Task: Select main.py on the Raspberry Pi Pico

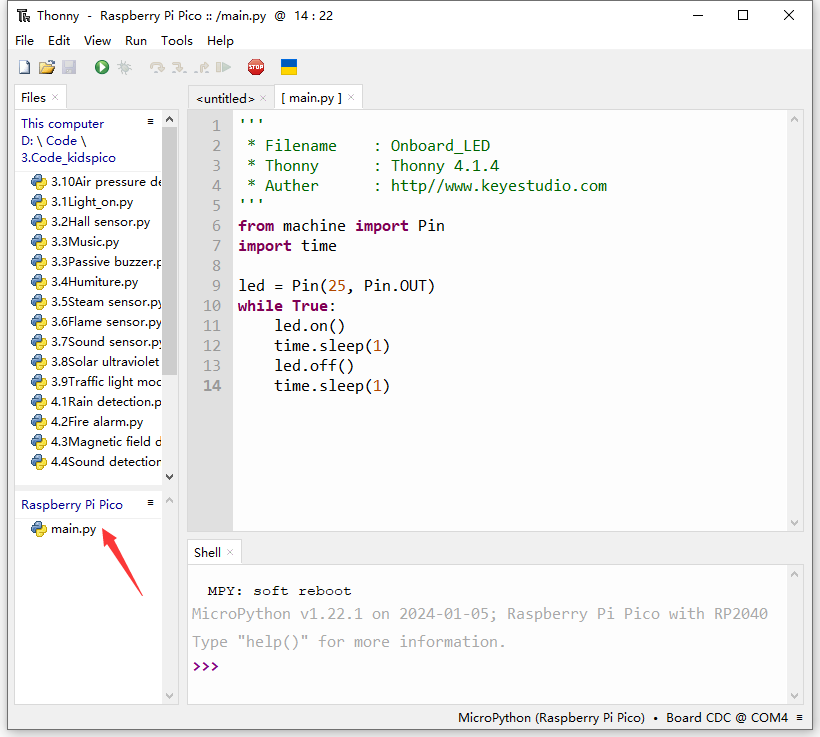Action: click(x=63, y=529)
